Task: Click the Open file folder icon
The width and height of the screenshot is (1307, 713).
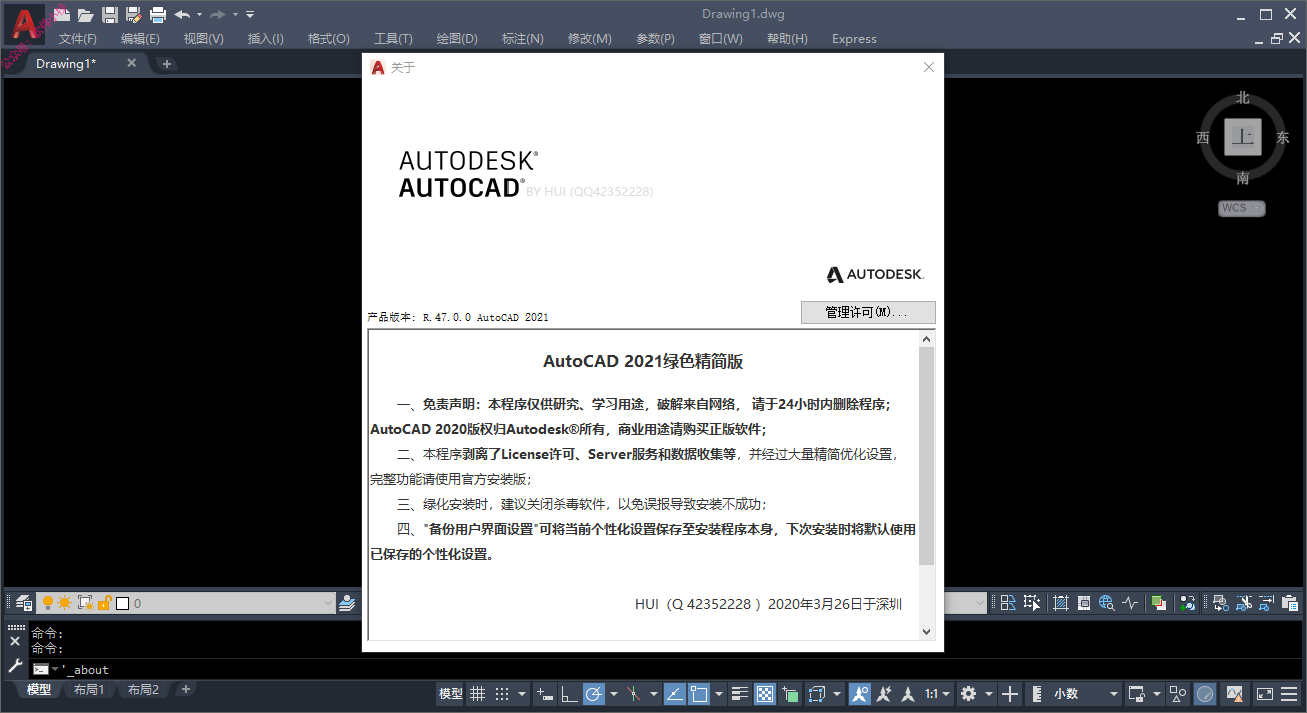Action: pos(86,14)
